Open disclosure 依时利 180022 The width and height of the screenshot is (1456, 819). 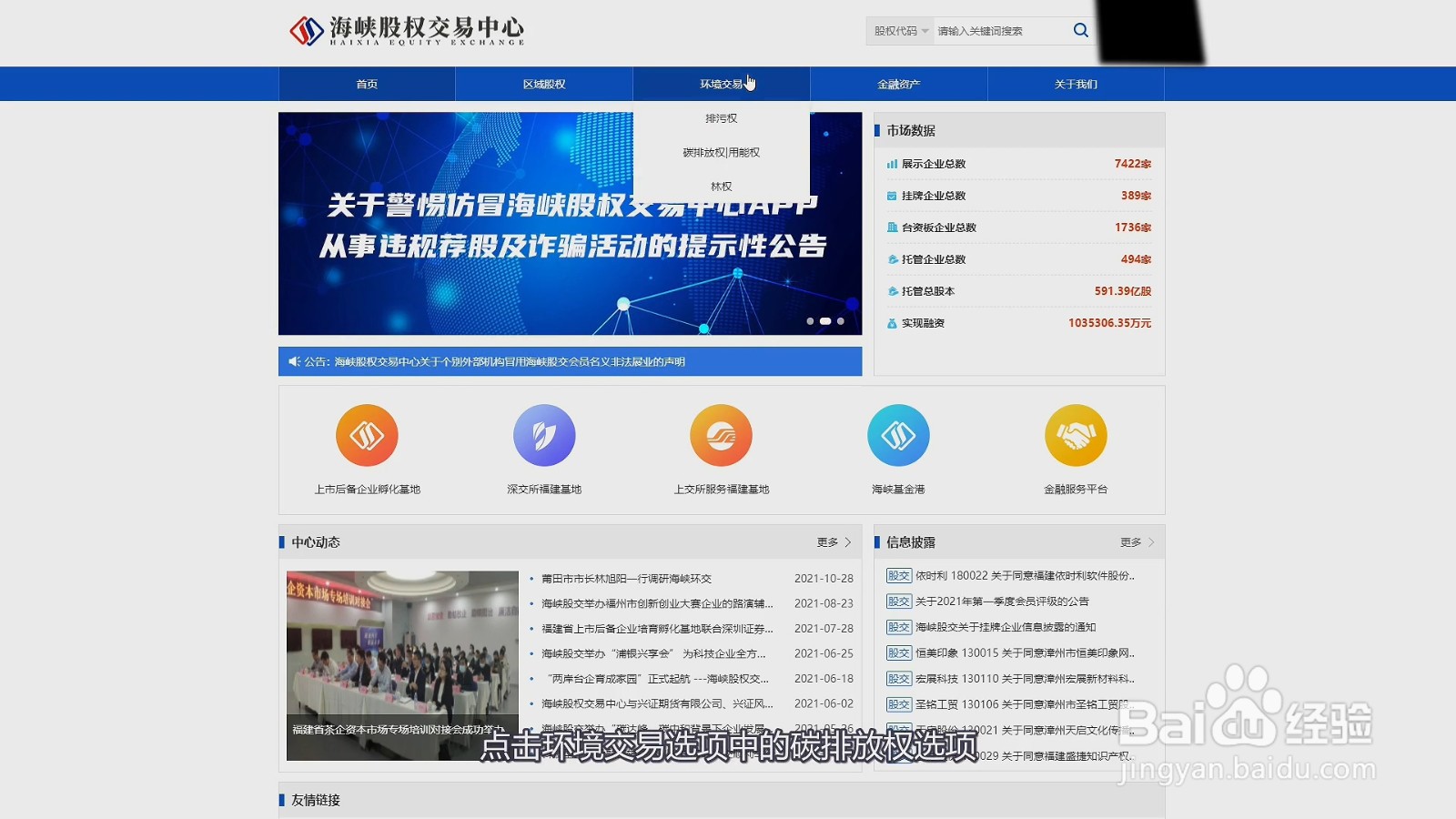pyautogui.click(x=1026, y=576)
